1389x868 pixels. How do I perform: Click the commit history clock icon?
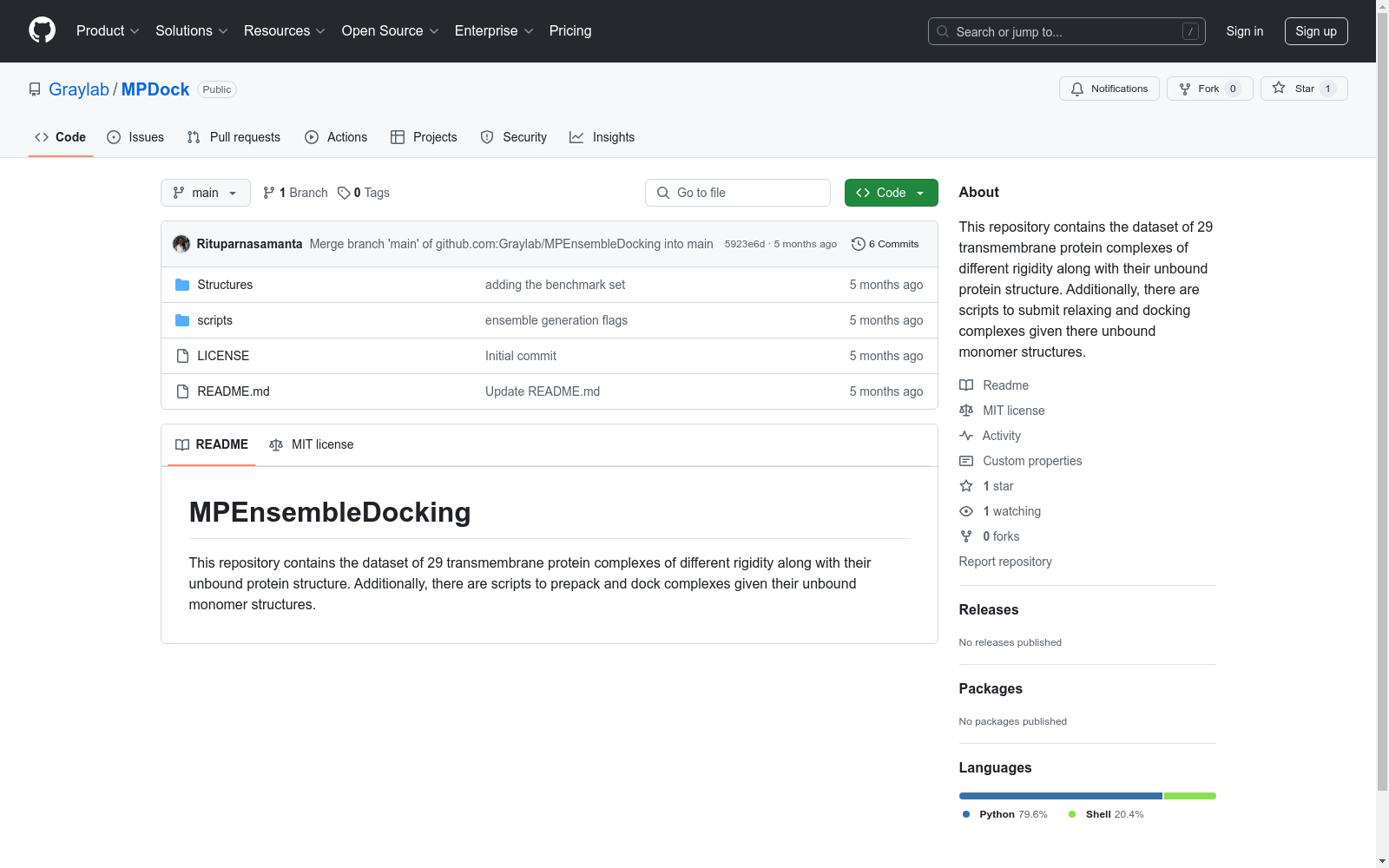coord(859,244)
